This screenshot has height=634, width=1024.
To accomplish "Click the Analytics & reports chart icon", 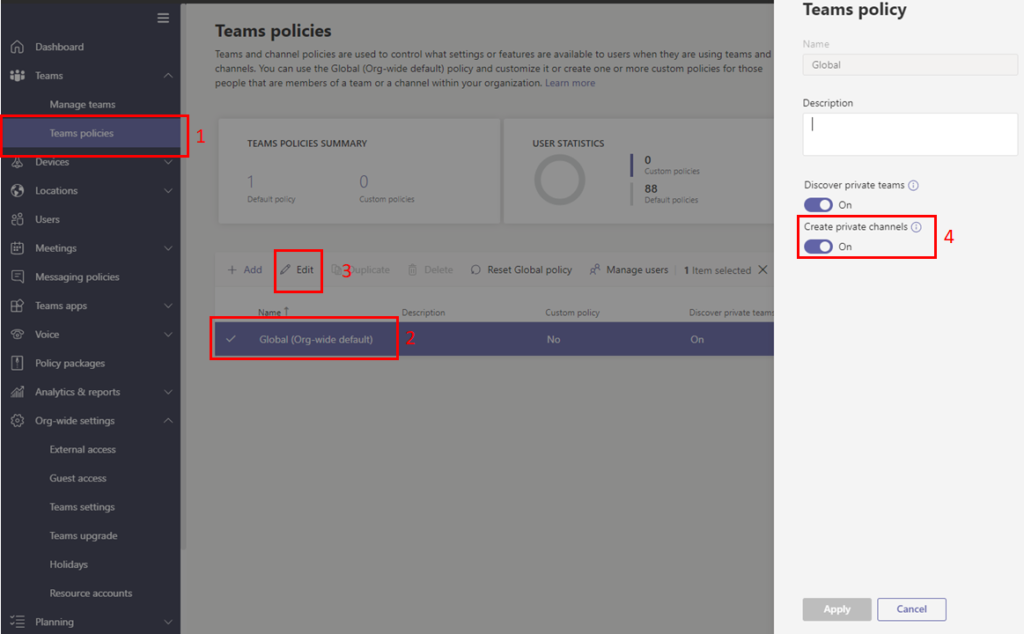I will click(x=18, y=391).
